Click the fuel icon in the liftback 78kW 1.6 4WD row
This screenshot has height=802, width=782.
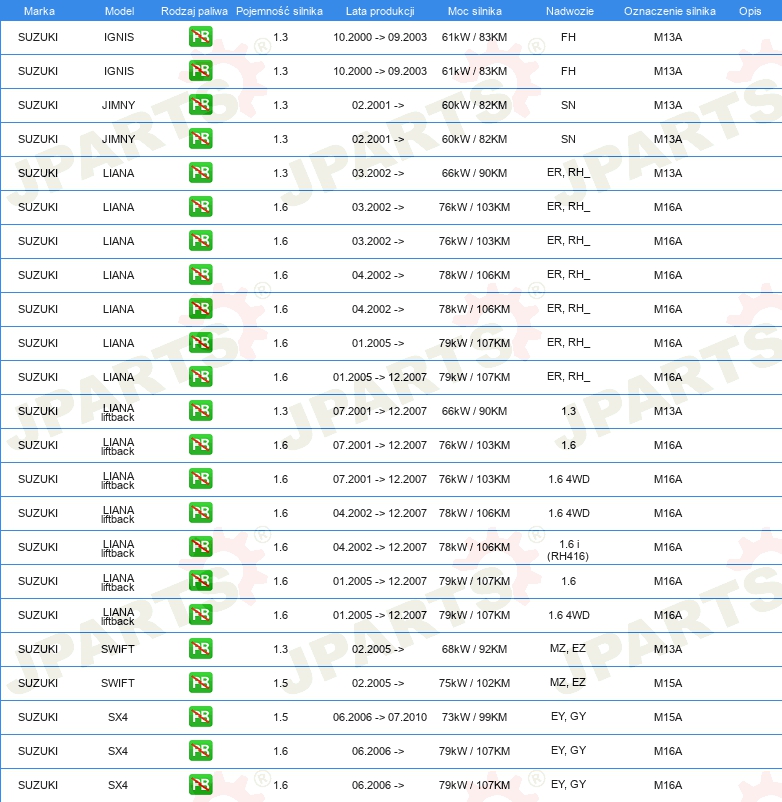pos(200,513)
